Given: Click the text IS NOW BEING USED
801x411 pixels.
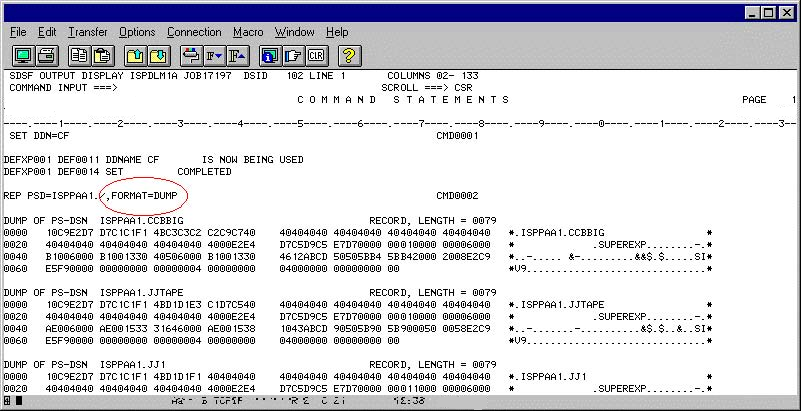Looking at the screenshot, I should click(253, 160).
